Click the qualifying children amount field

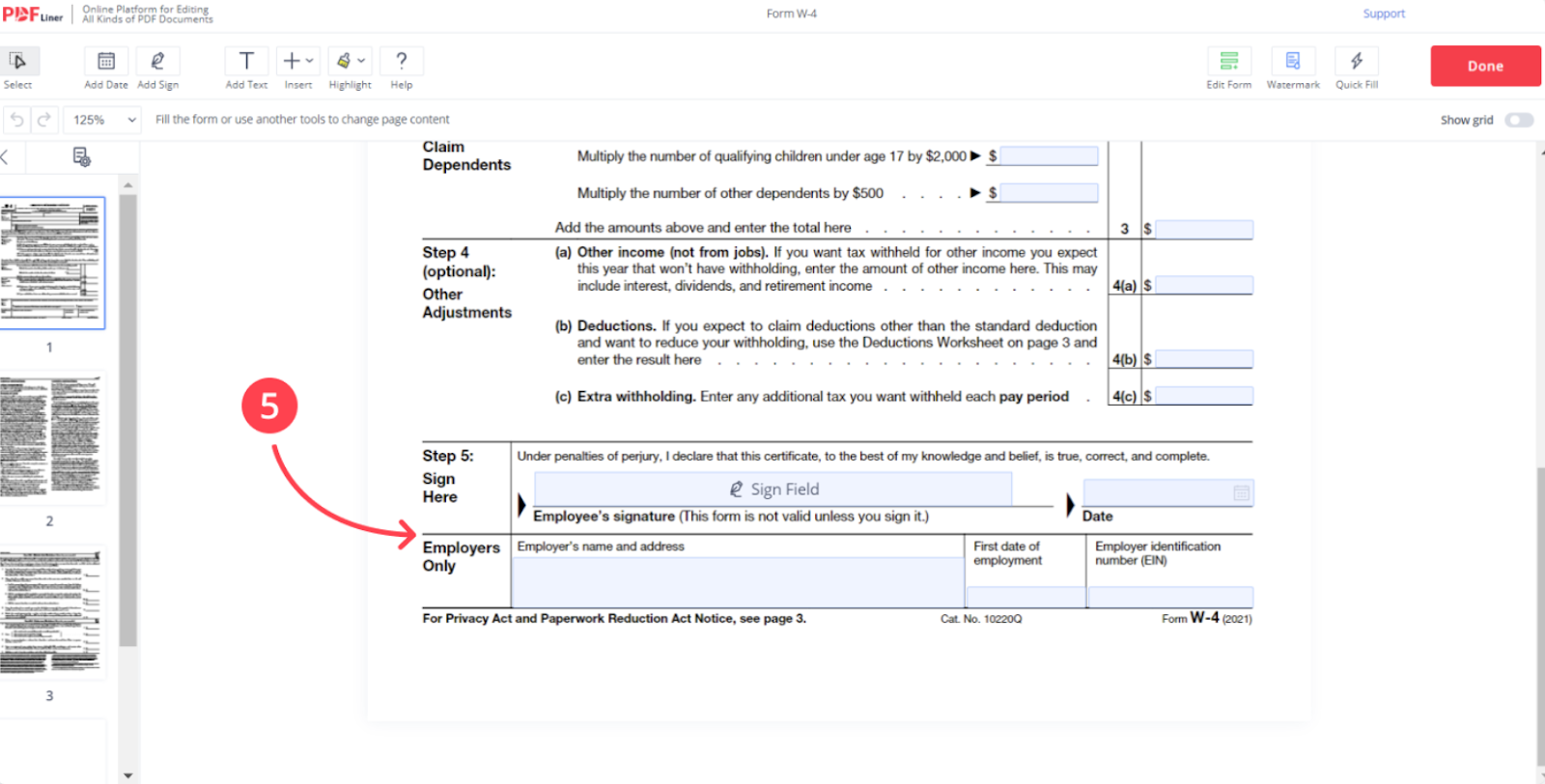[1050, 156]
